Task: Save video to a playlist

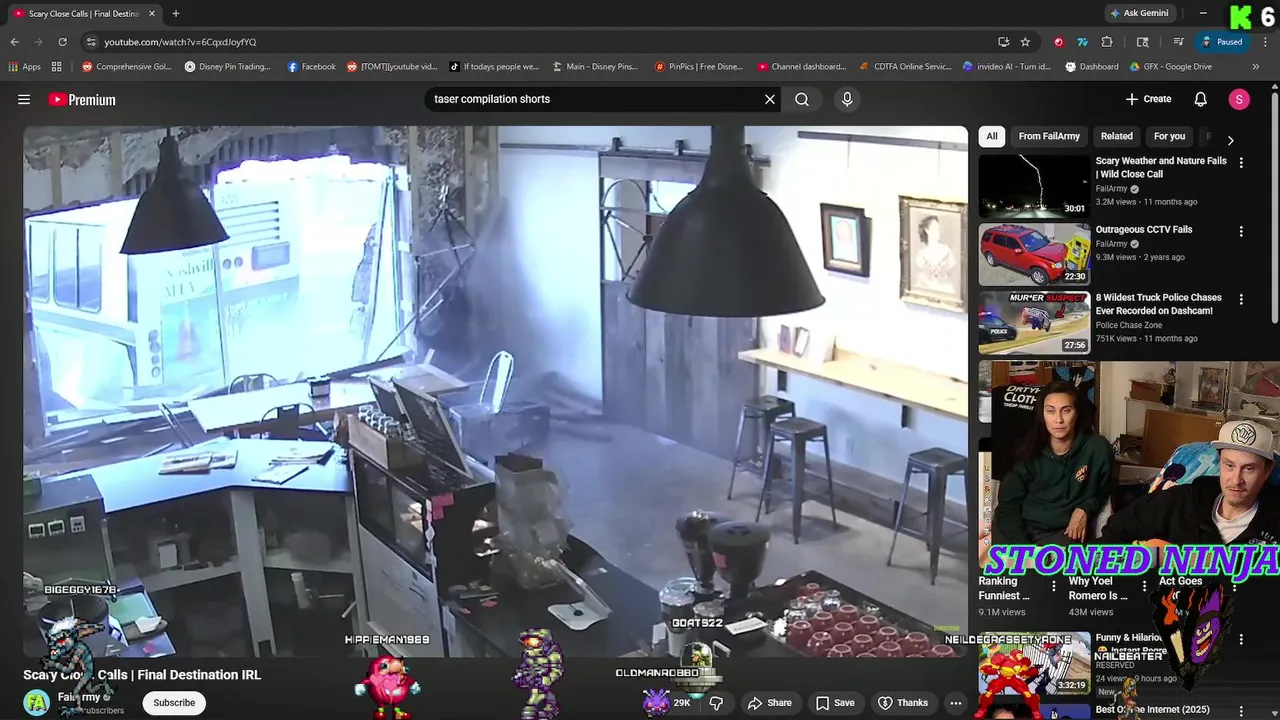Action: click(x=835, y=703)
